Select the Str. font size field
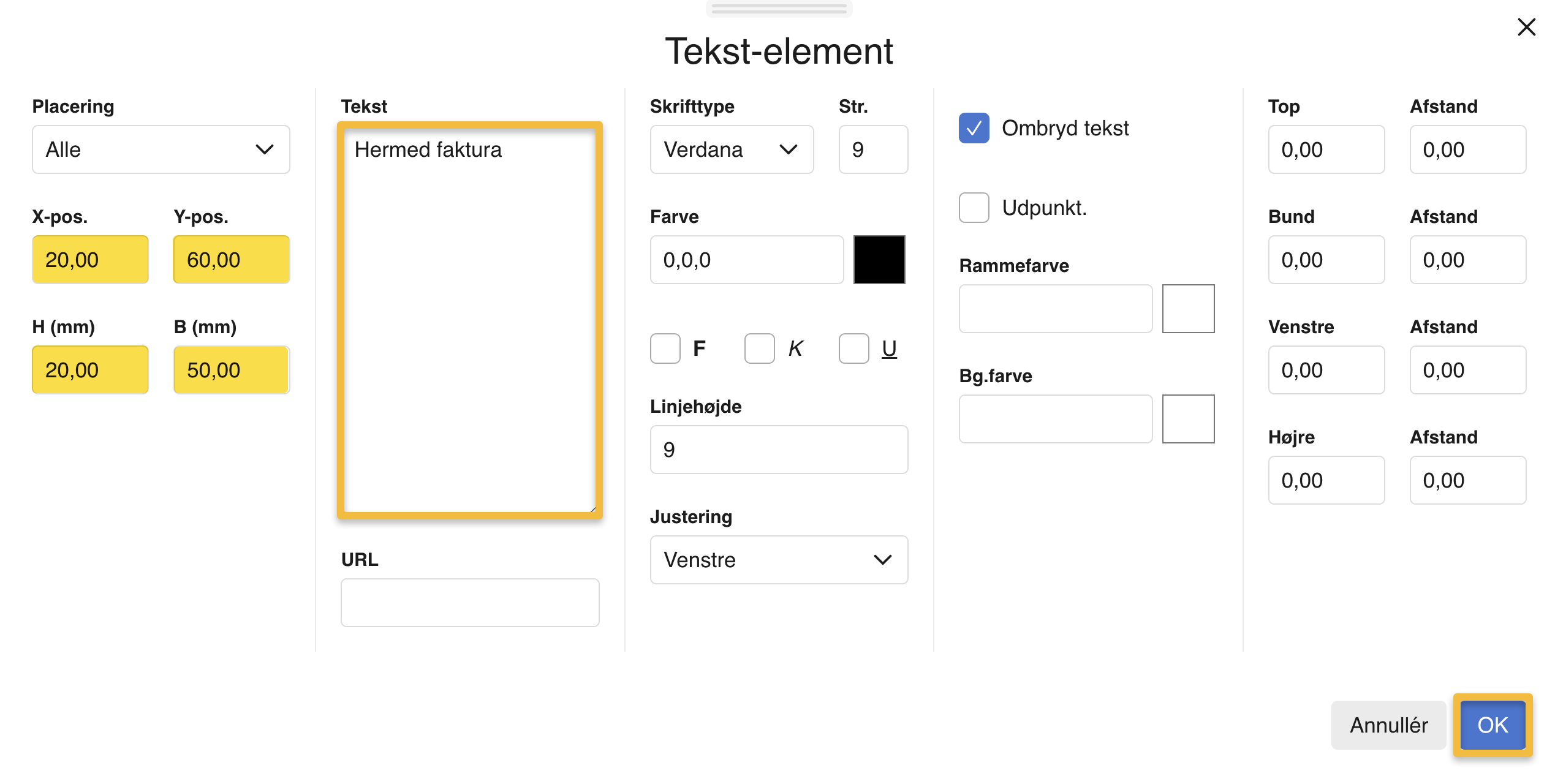The width and height of the screenshot is (1555, 784). [872, 149]
